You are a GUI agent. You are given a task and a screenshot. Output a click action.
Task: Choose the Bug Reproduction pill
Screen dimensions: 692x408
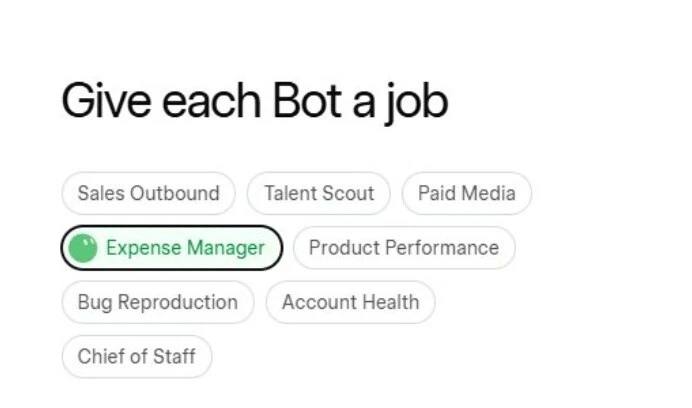click(158, 302)
